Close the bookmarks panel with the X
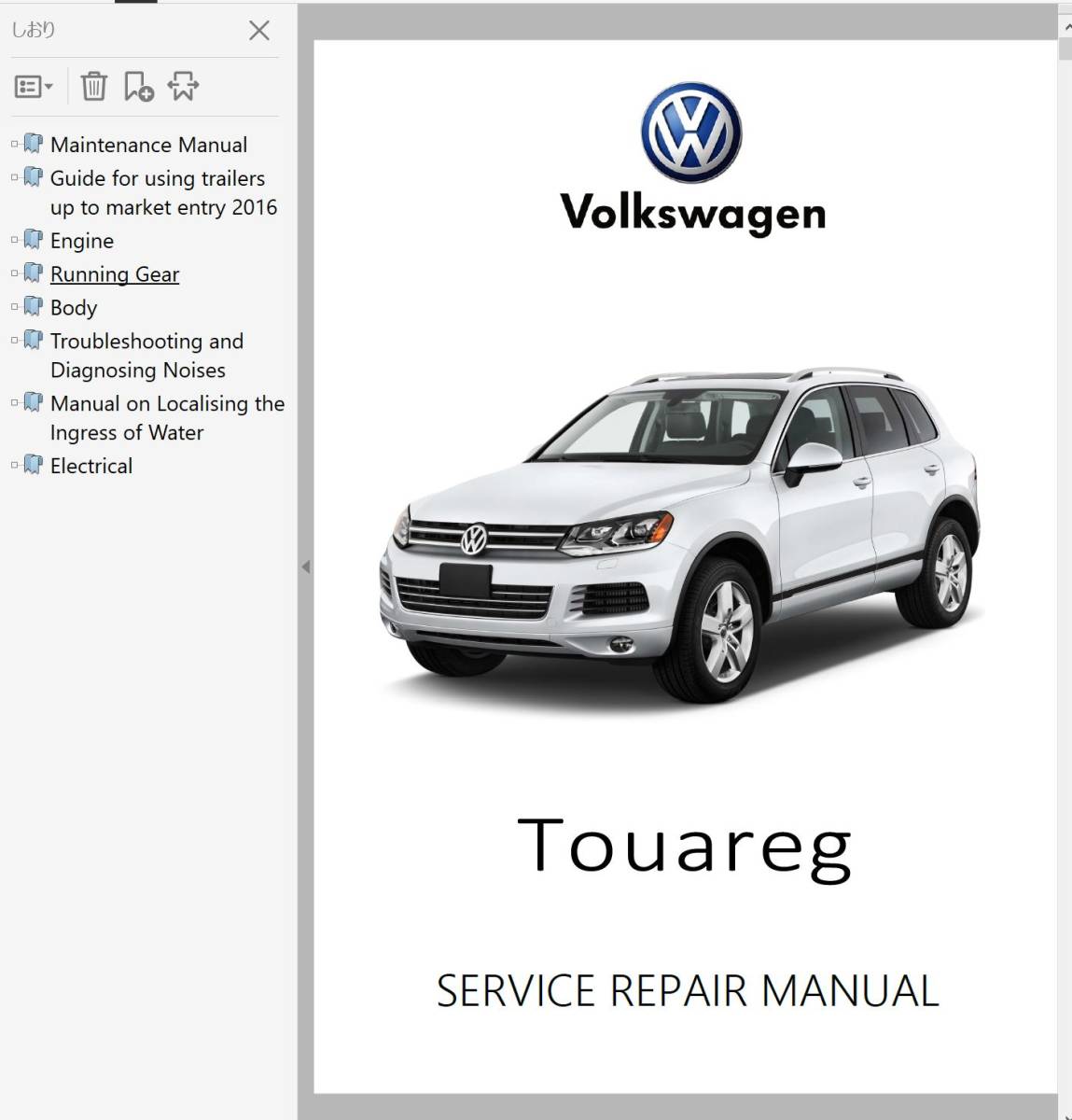 coord(259,31)
